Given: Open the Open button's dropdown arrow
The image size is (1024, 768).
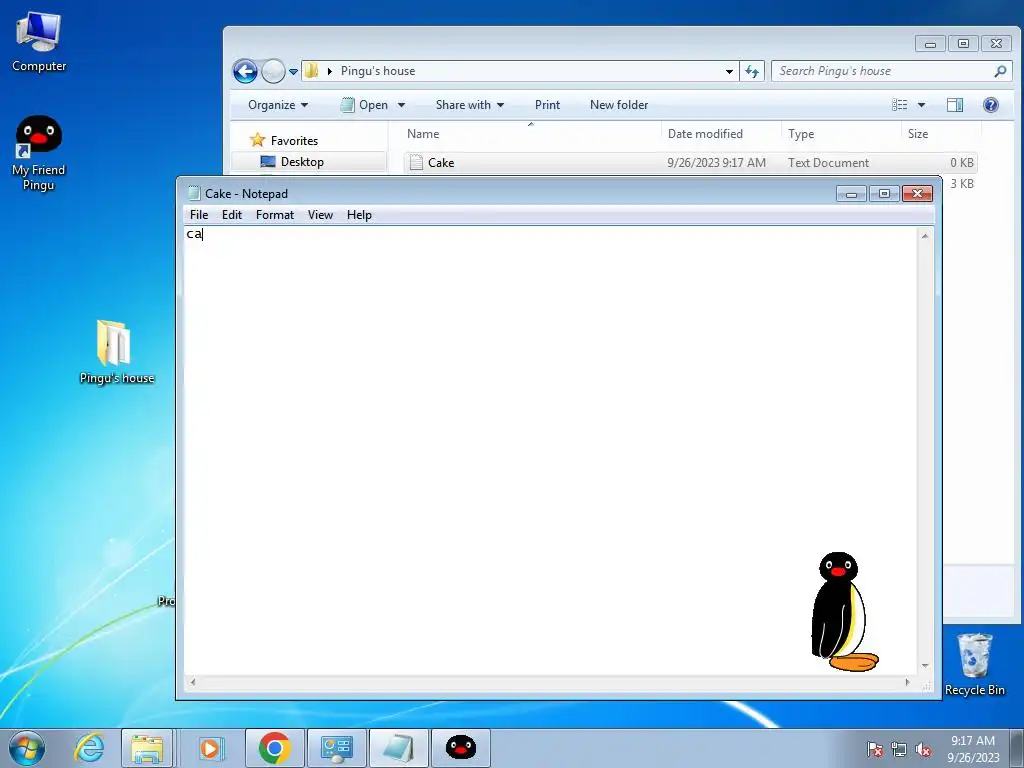Looking at the screenshot, I should click(401, 104).
